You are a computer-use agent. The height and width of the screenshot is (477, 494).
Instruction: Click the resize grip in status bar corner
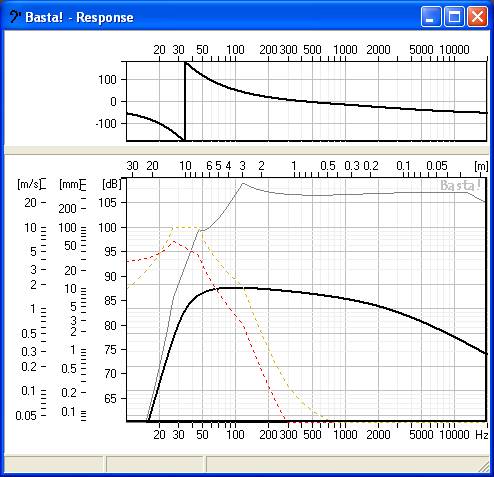484,466
